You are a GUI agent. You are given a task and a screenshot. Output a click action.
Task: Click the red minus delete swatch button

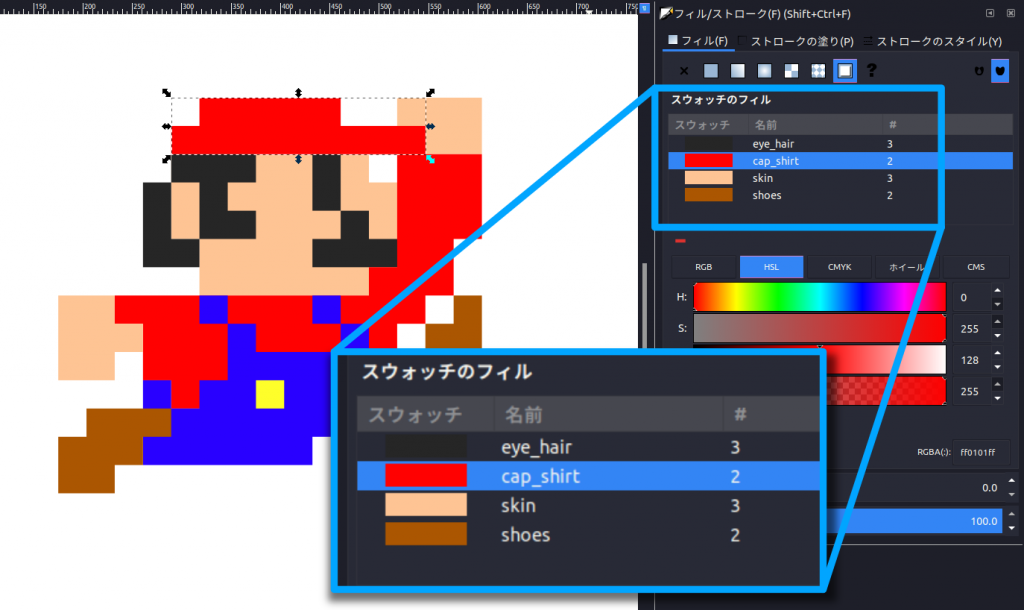pyautogui.click(x=680, y=241)
